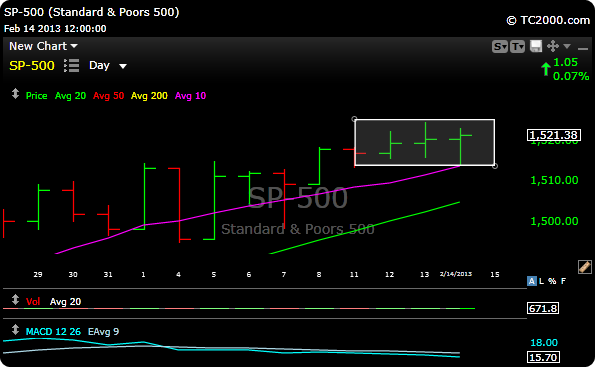Click the save chart floppy icon
The image size is (595, 367).
tap(536, 46)
